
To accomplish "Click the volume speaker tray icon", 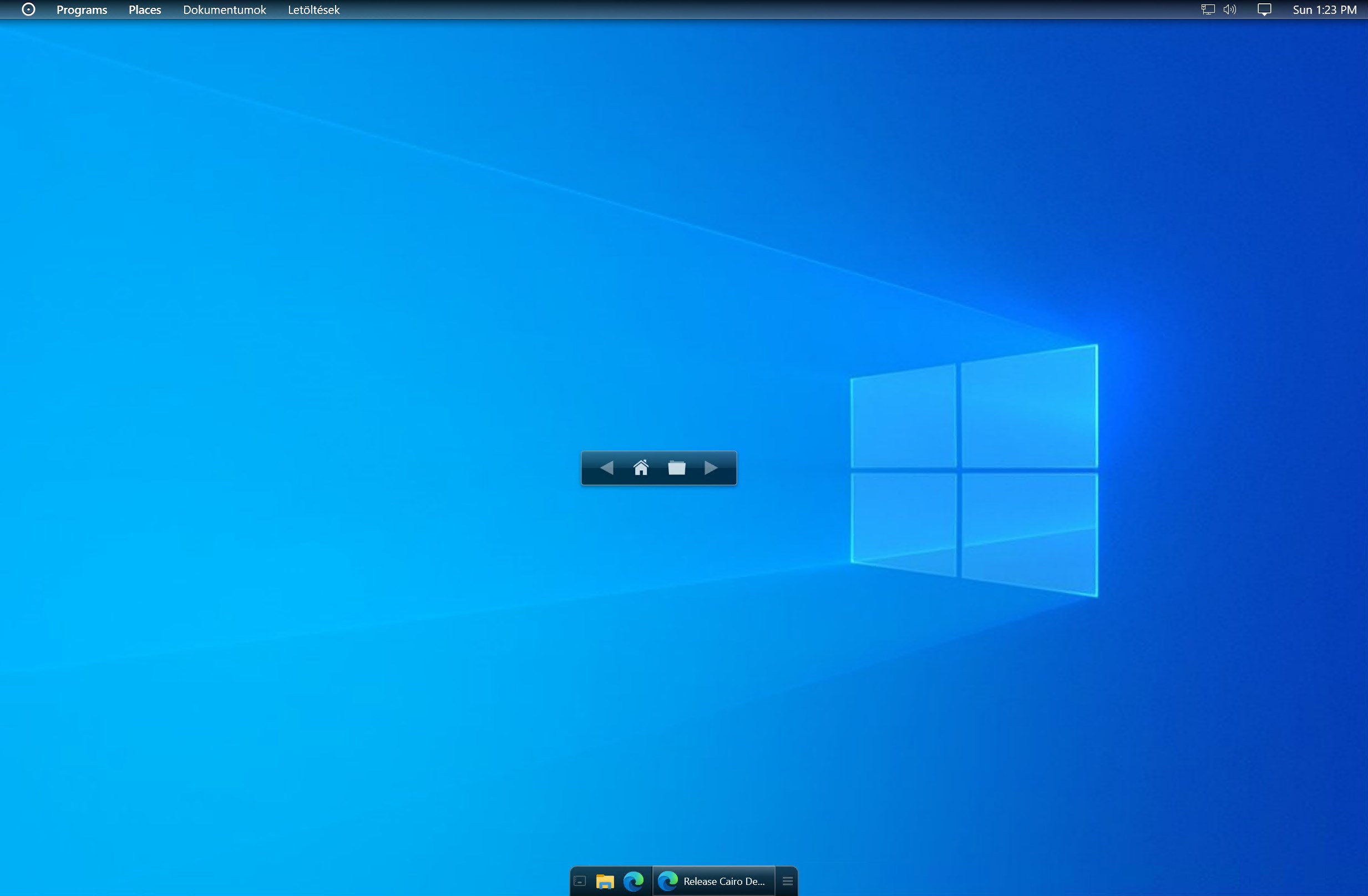I will click(x=1229, y=10).
